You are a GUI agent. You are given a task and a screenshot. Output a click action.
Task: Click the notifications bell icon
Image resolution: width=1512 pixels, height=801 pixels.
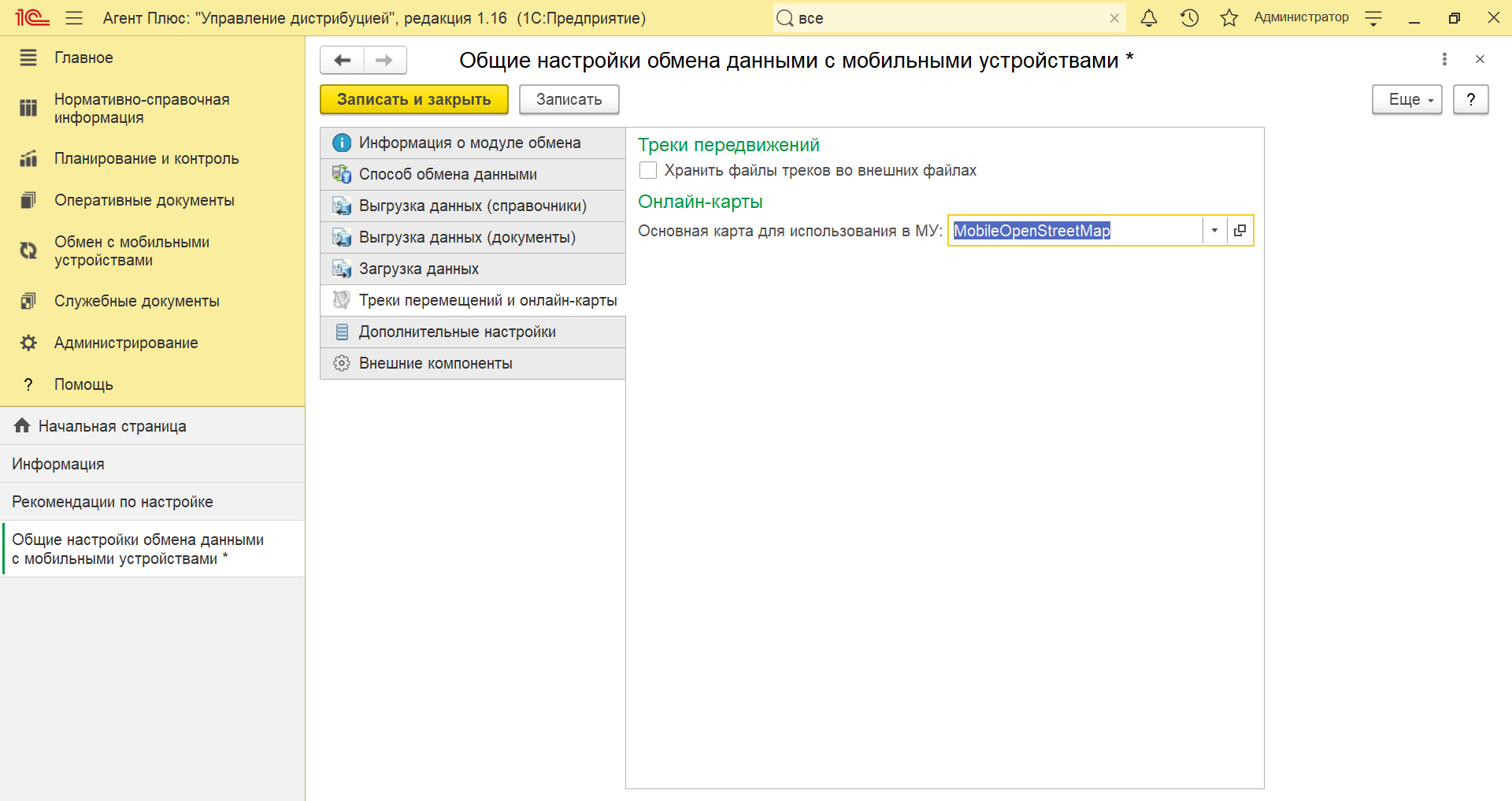[1149, 18]
